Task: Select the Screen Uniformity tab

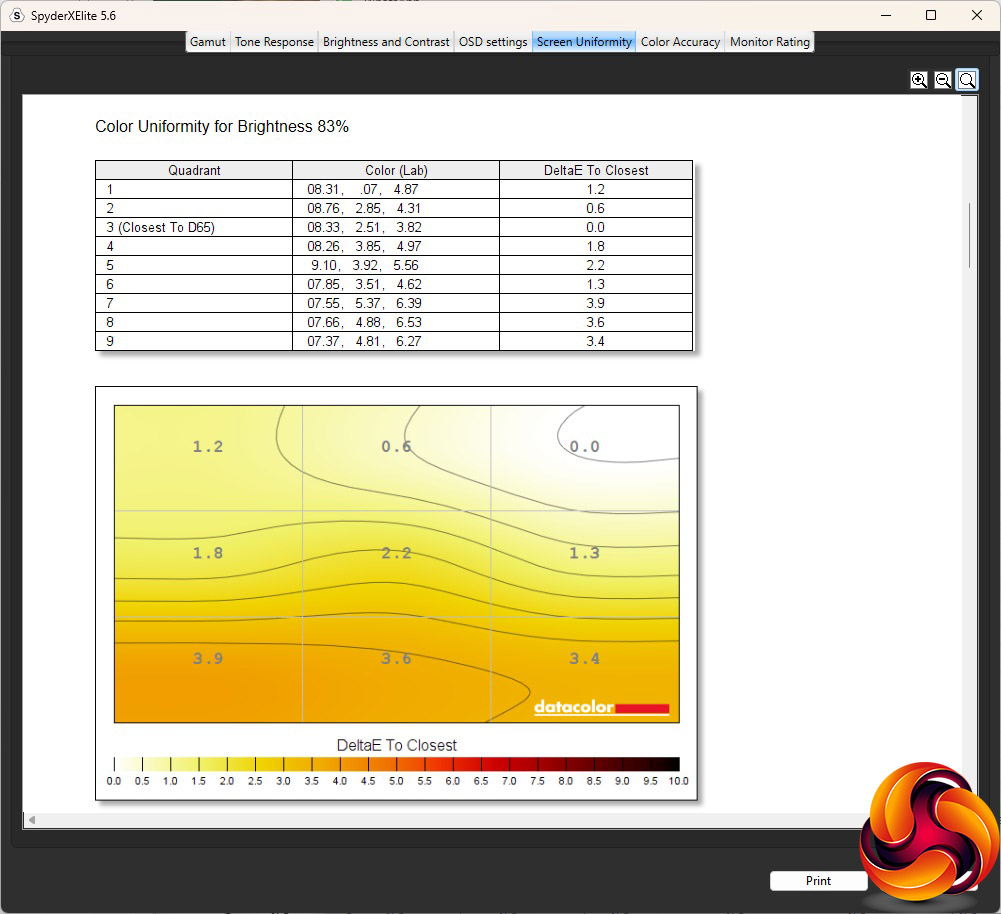Action: (x=583, y=41)
